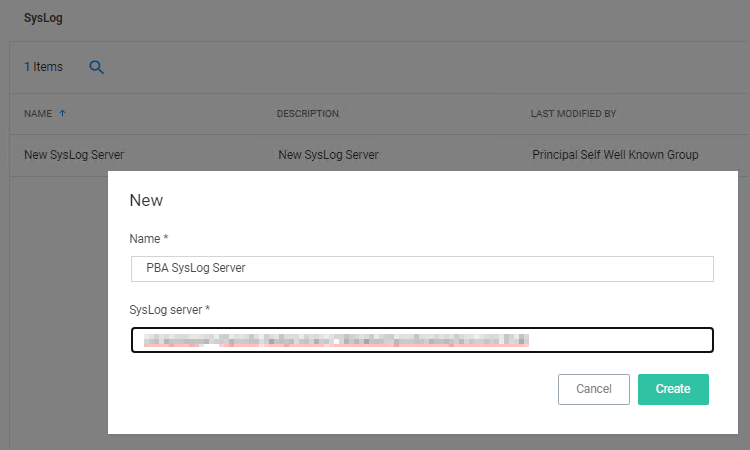This screenshot has height=450, width=750.
Task: Click the sort arrow beside NAME
Action: 63,114
